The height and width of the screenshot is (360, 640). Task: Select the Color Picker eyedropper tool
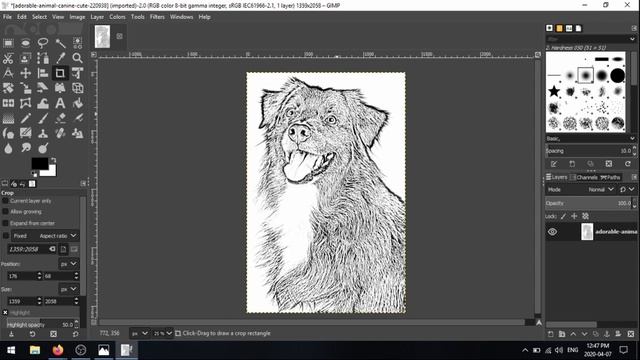click(60, 58)
